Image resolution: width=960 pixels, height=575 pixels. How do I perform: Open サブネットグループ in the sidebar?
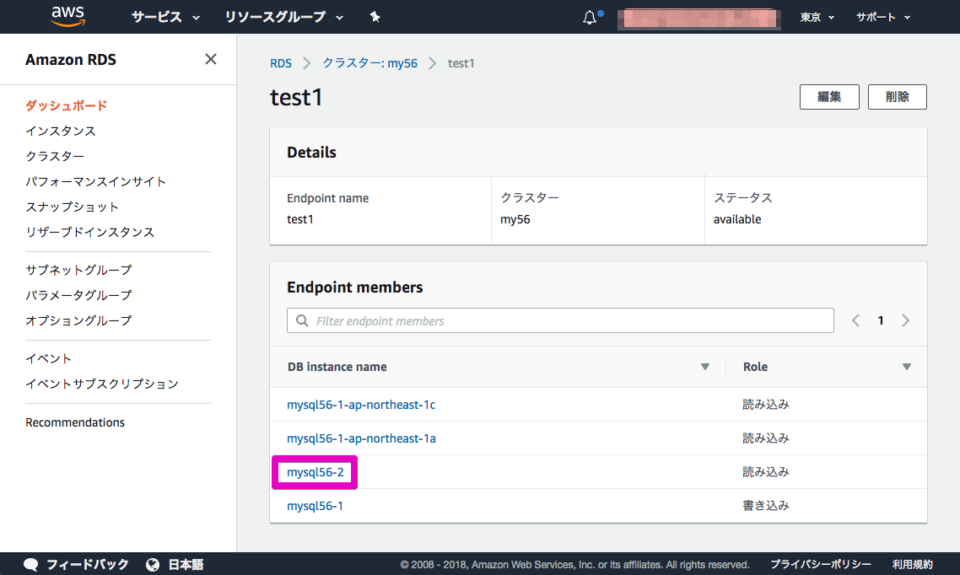pyautogui.click(x=78, y=270)
